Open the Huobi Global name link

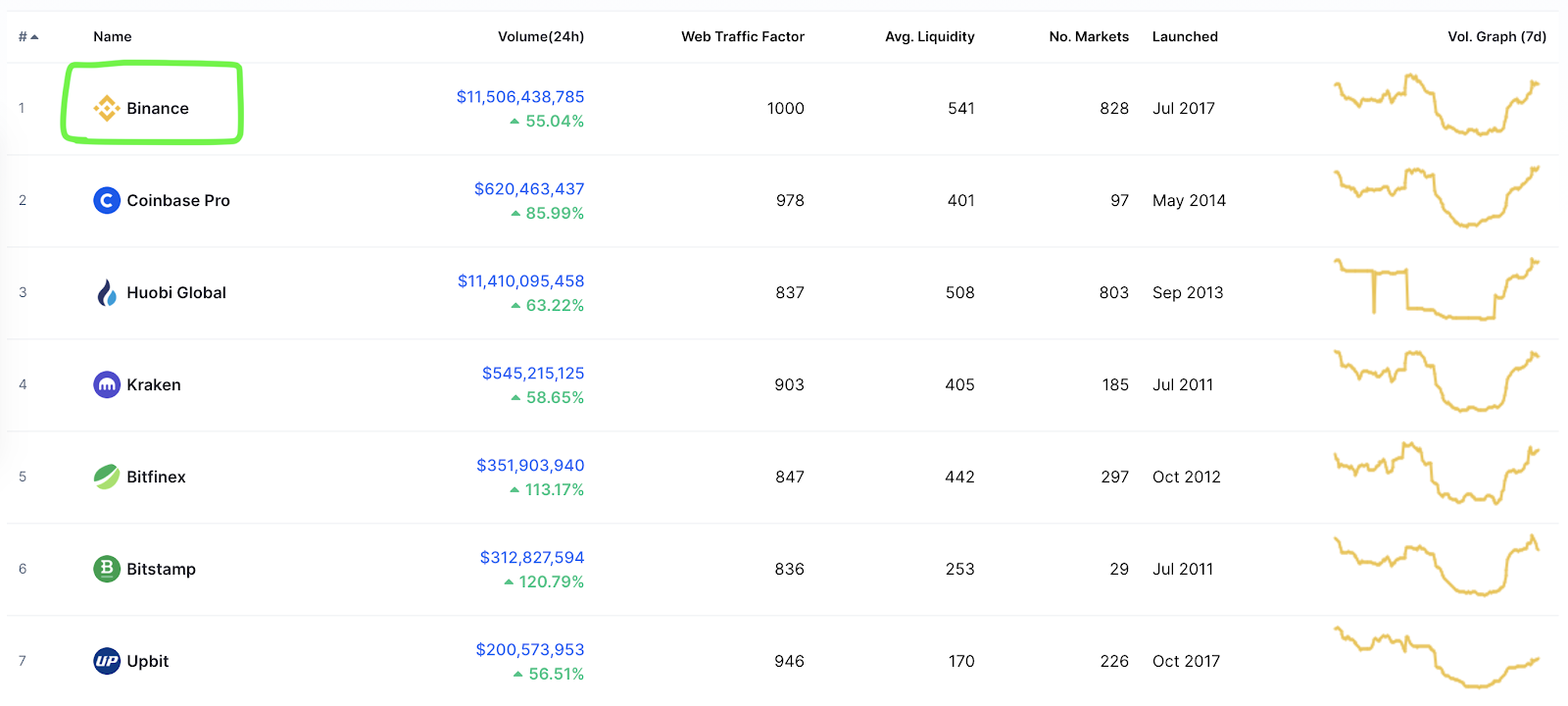coord(175,292)
